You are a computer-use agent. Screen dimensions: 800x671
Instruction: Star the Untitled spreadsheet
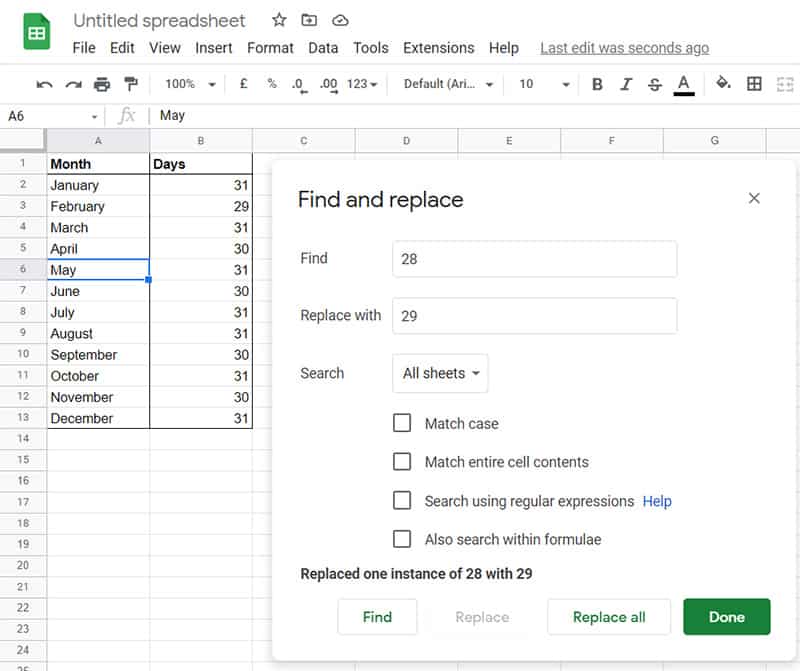pos(279,20)
